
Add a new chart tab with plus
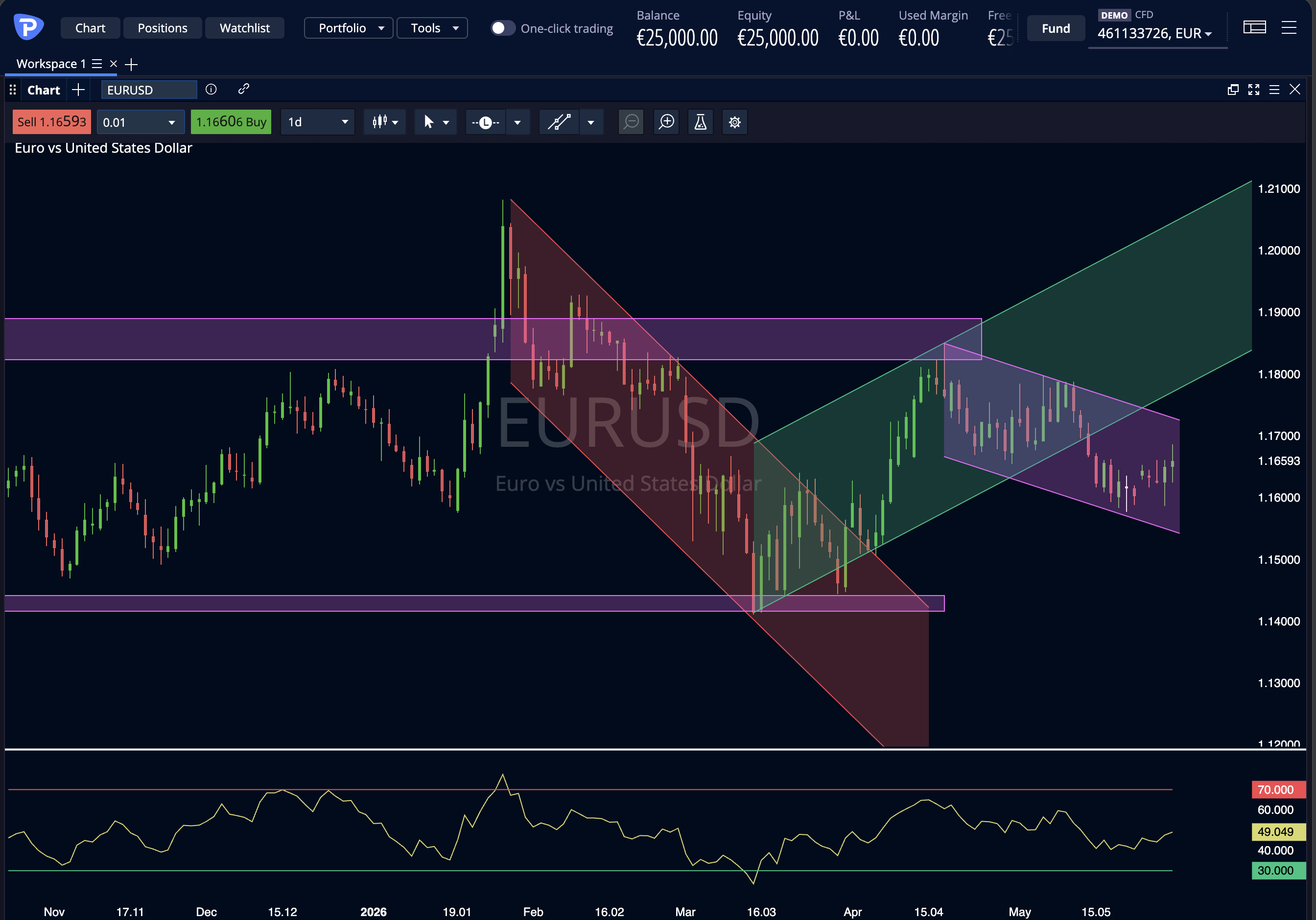pos(78,90)
